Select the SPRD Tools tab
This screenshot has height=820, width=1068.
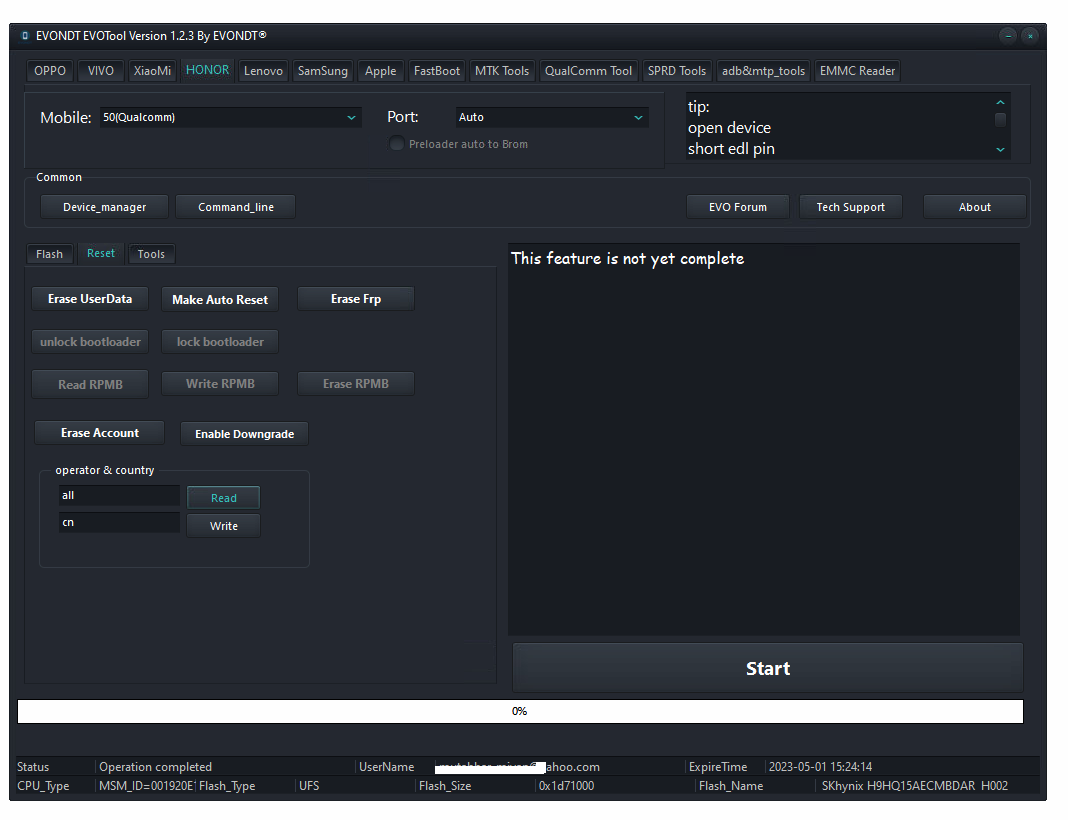[677, 71]
